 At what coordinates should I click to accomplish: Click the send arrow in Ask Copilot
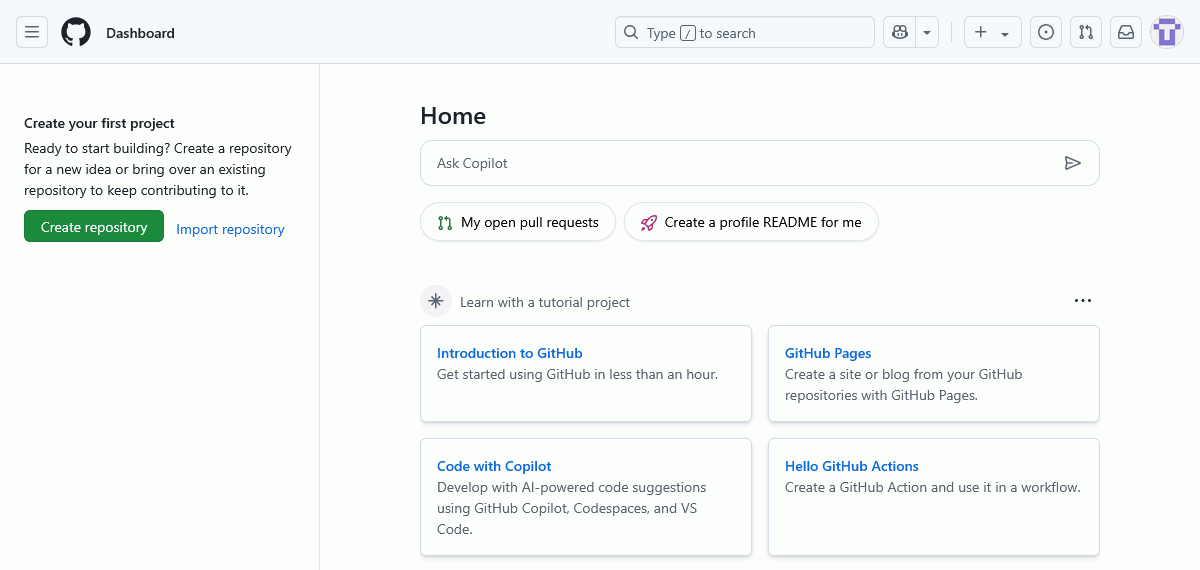[1073, 163]
